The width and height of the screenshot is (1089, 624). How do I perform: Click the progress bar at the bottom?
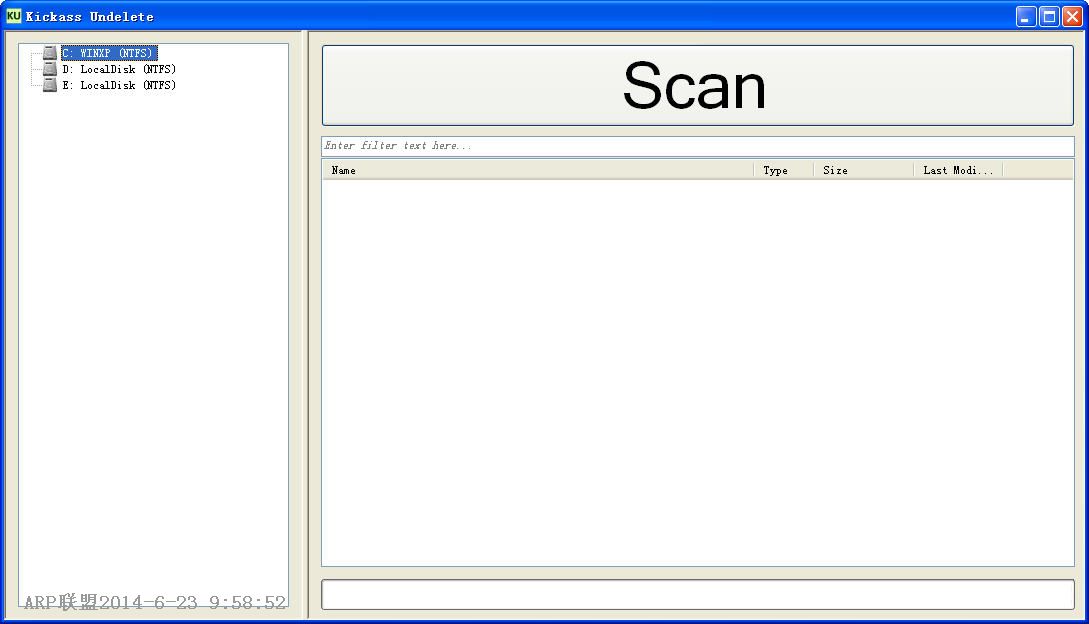click(697, 594)
